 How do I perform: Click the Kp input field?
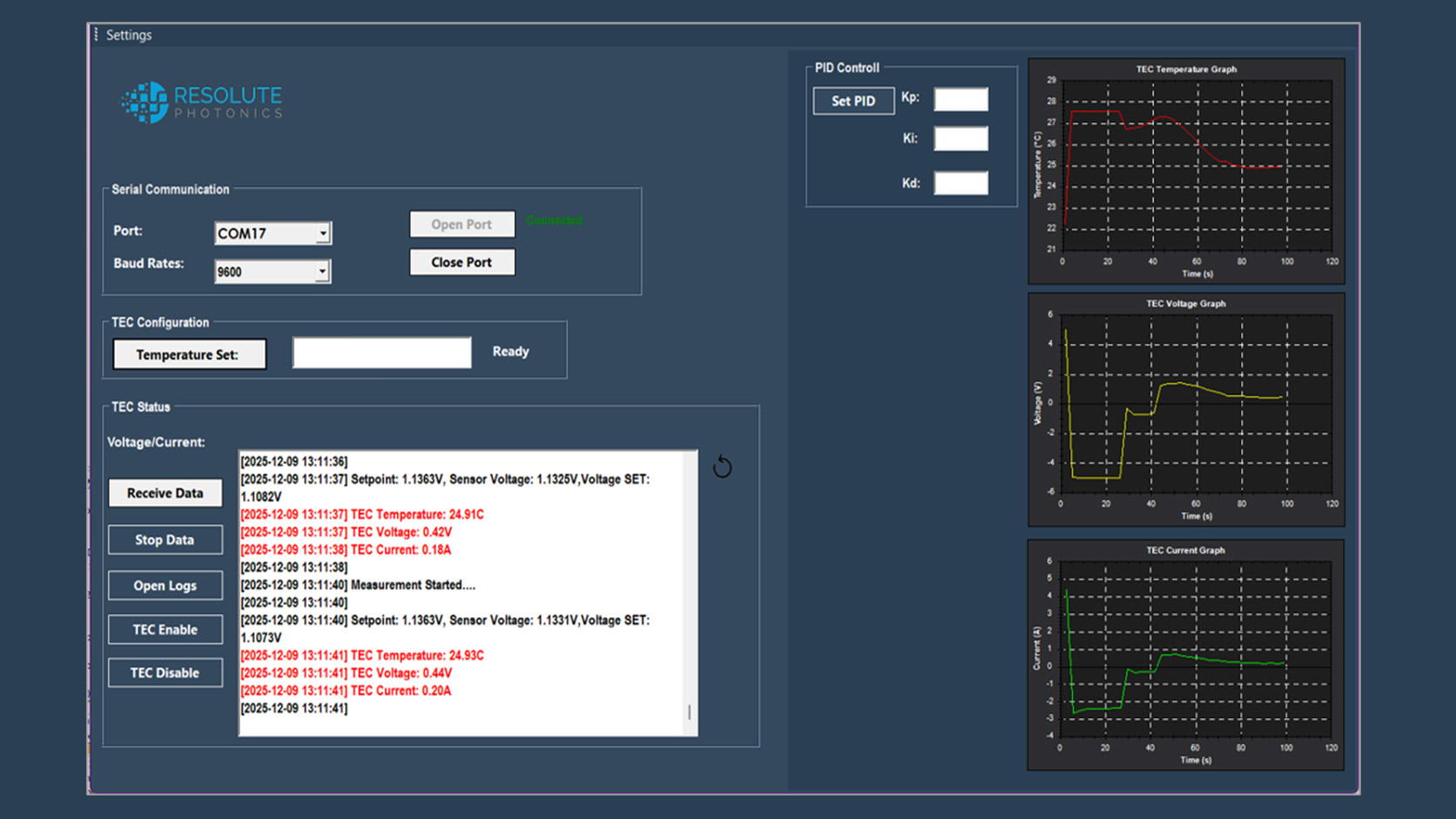[x=961, y=99]
